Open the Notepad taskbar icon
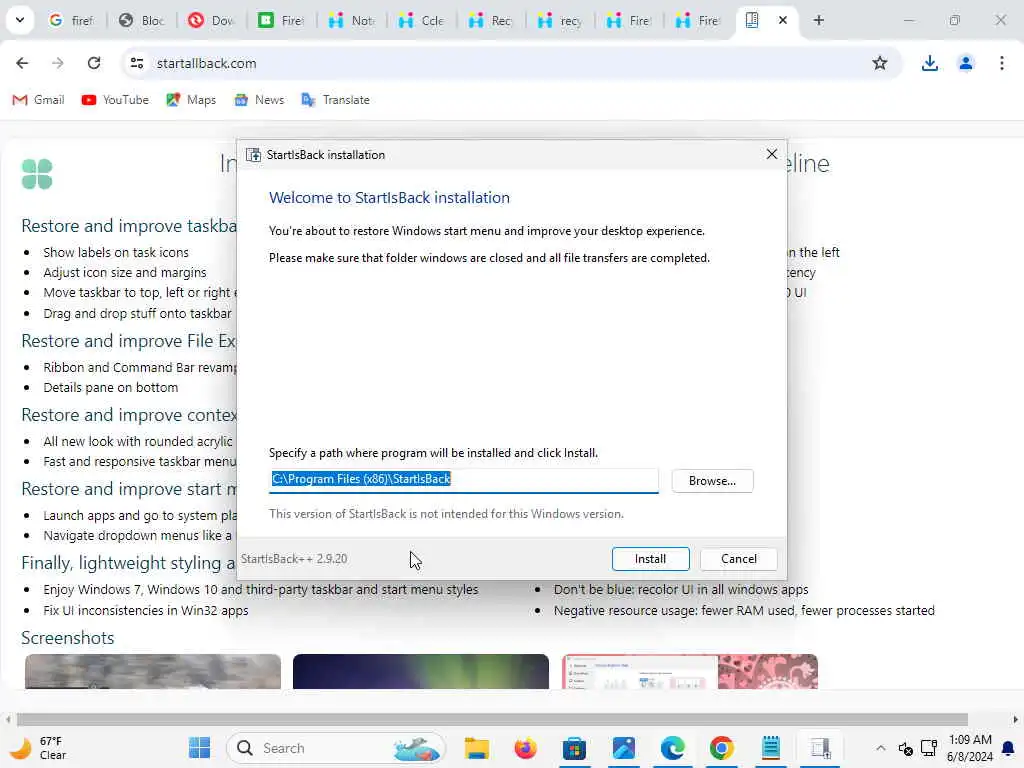 click(771, 748)
